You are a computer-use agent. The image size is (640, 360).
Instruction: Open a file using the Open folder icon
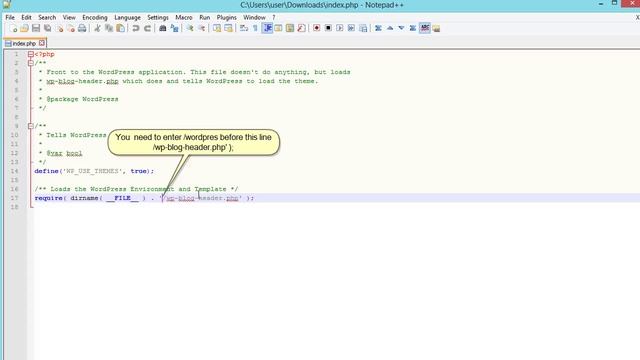24,28
